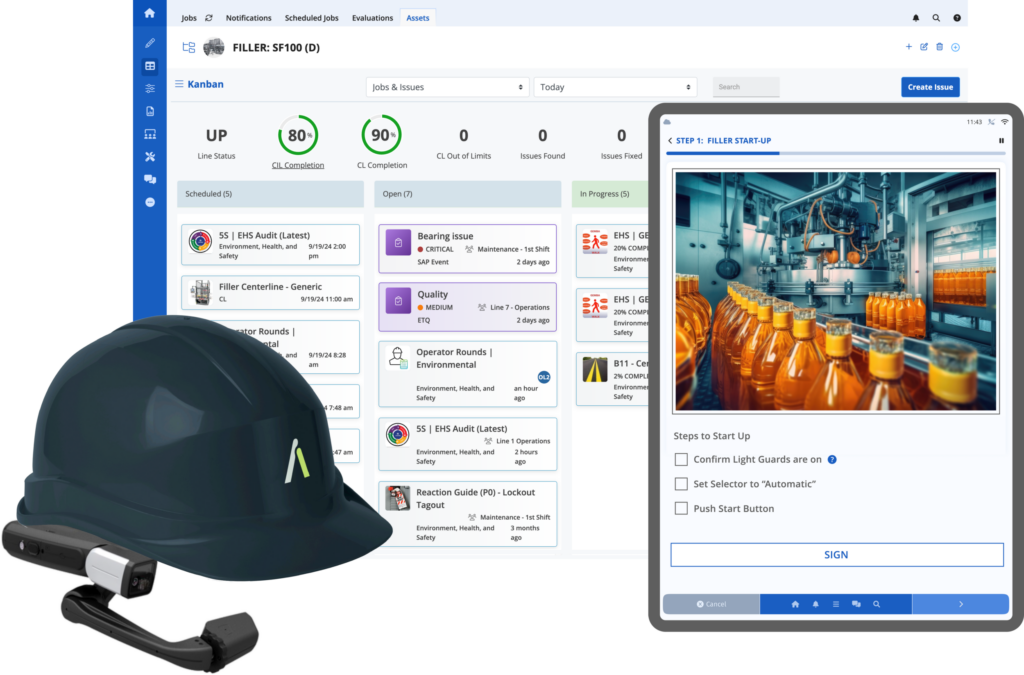Click the Search input field
Image resolution: width=1024 pixels, height=675 pixels.
point(746,87)
